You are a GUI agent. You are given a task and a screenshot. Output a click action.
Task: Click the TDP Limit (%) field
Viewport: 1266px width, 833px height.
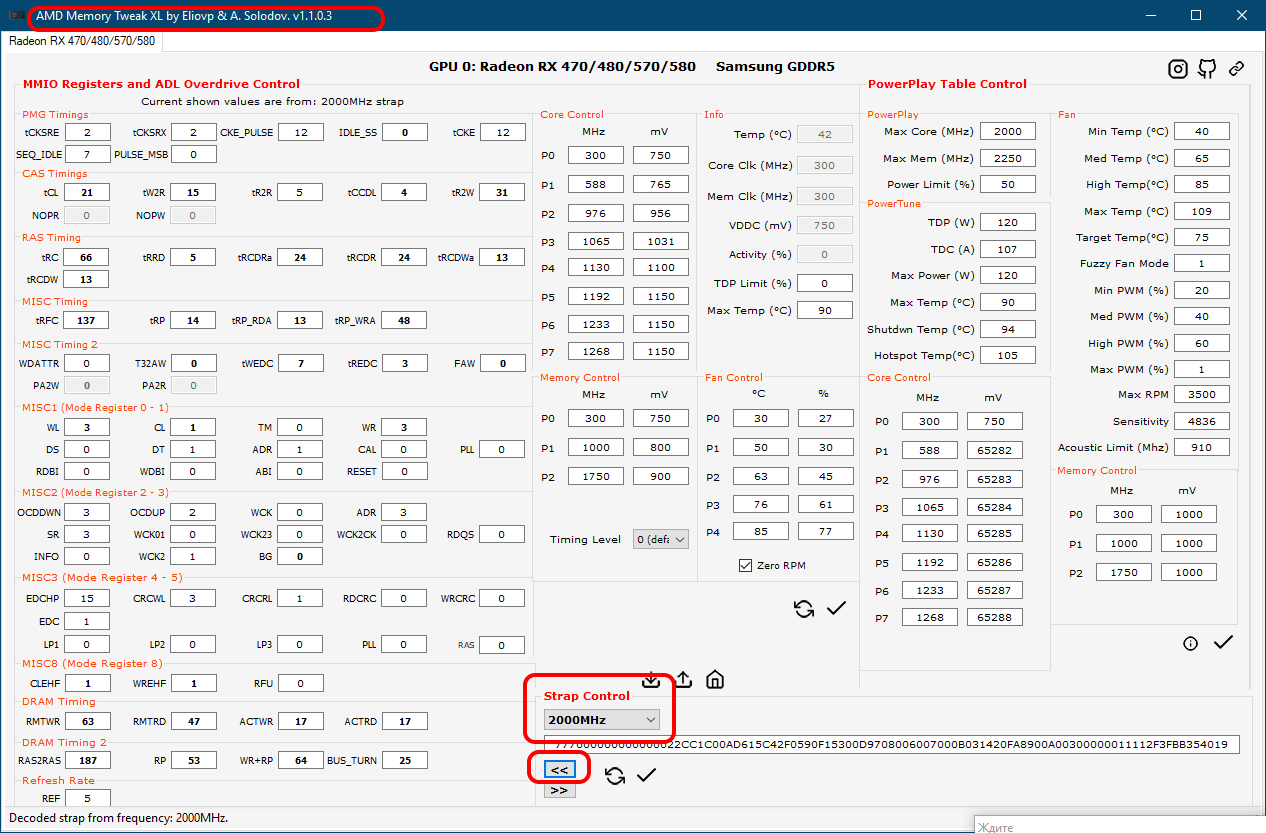[x=825, y=283]
